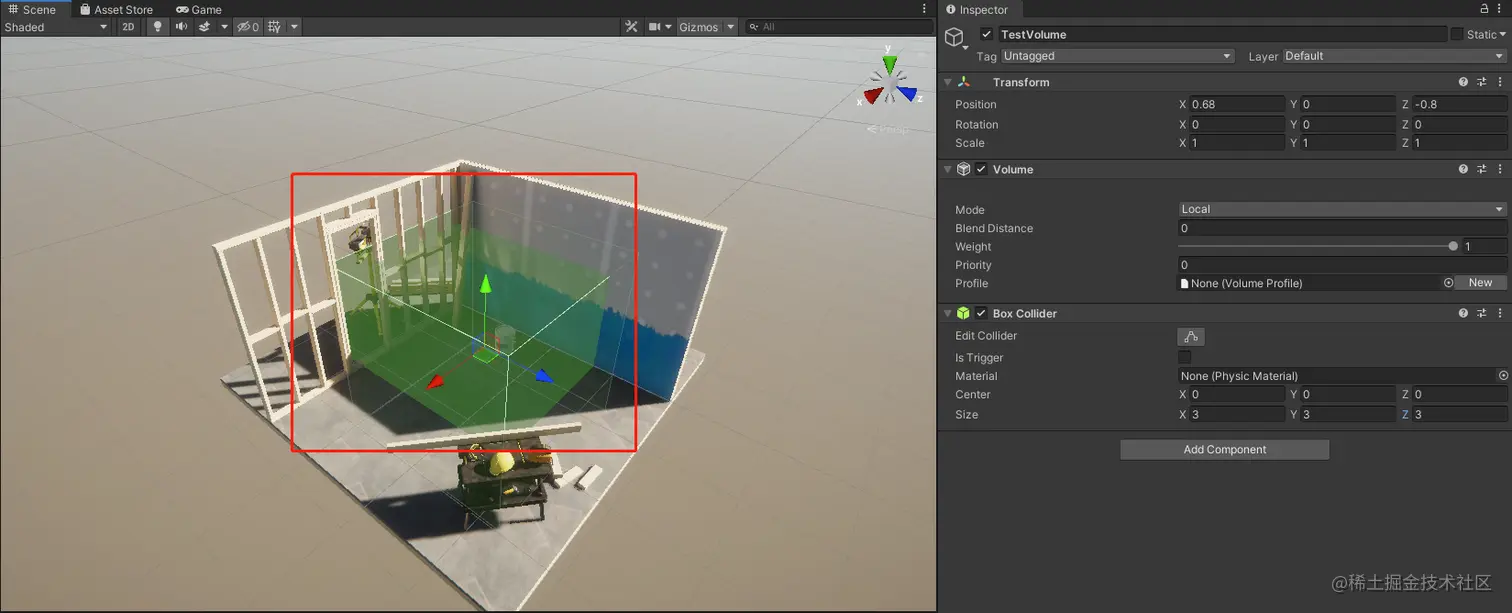Image resolution: width=1512 pixels, height=613 pixels.
Task: Click the TestVolume name field
Action: [1221, 34]
